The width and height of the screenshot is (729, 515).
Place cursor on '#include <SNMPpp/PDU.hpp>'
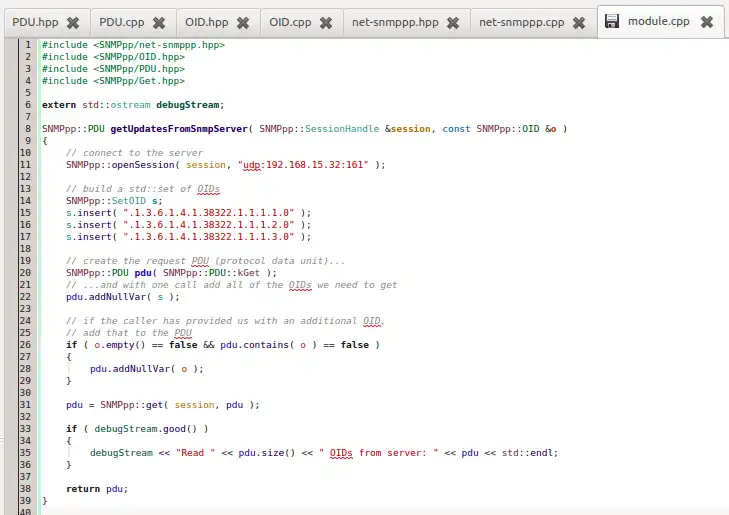[x=113, y=69]
